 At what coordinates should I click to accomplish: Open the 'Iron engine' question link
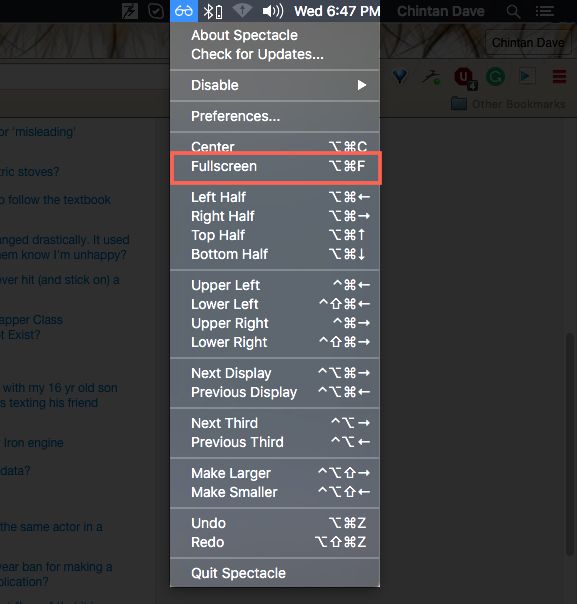32,443
